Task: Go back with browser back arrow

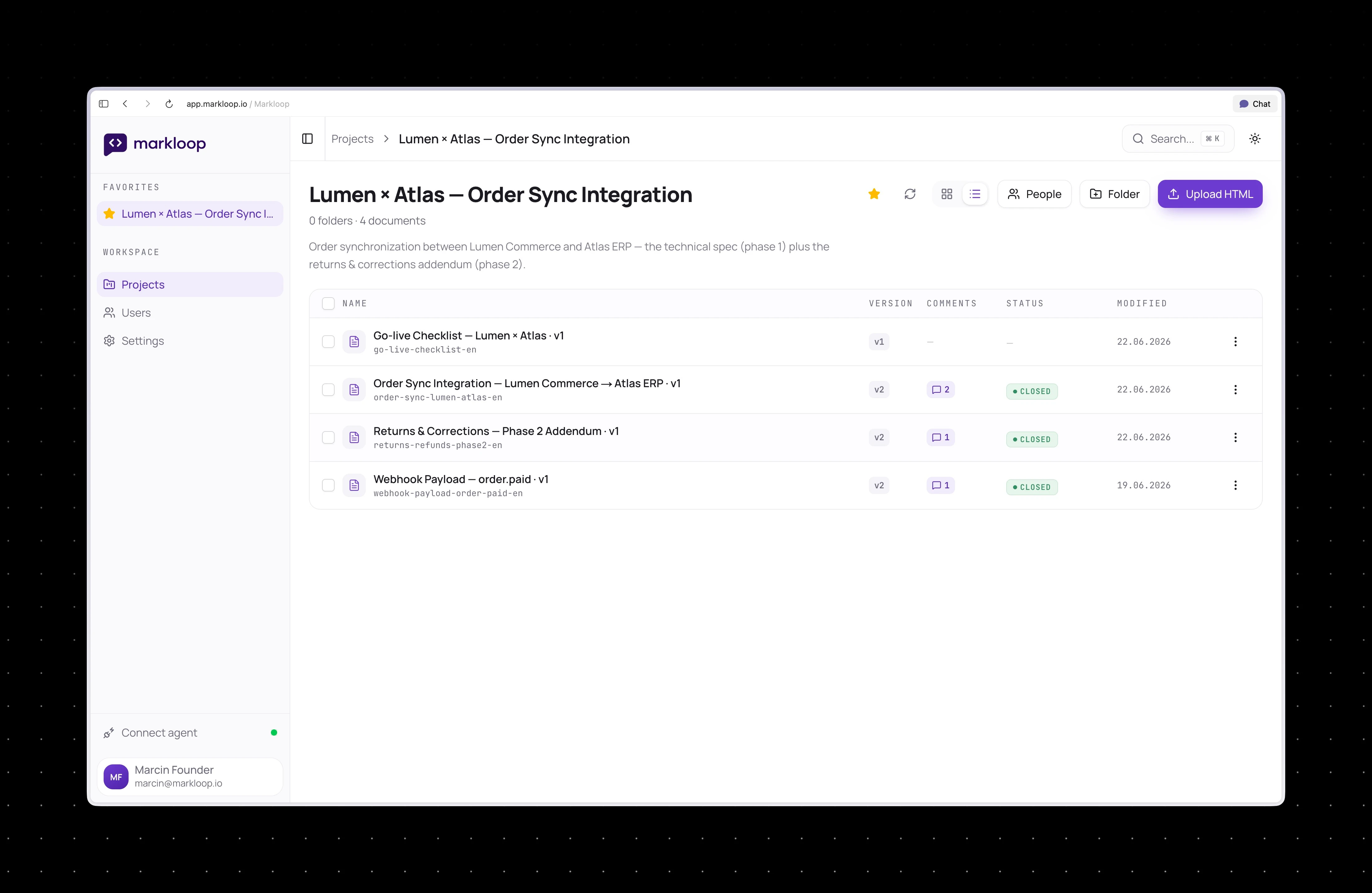Action: point(125,104)
